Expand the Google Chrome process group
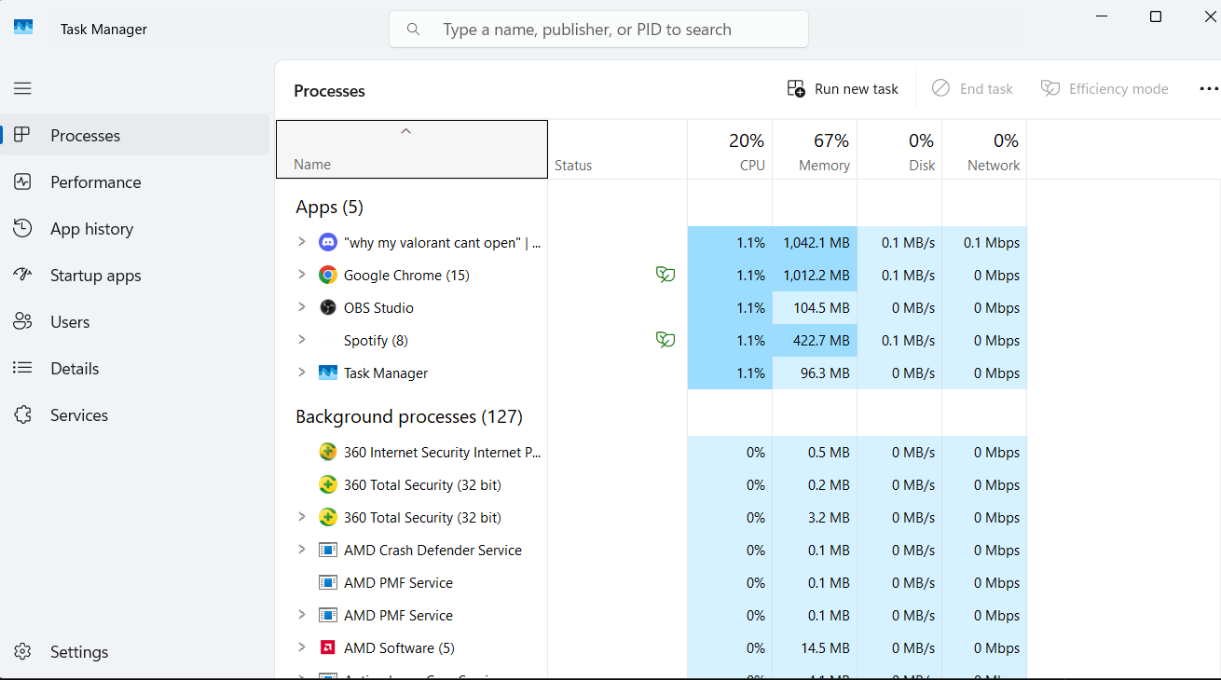The width and height of the screenshot is (1221, 680). point(301,275)
